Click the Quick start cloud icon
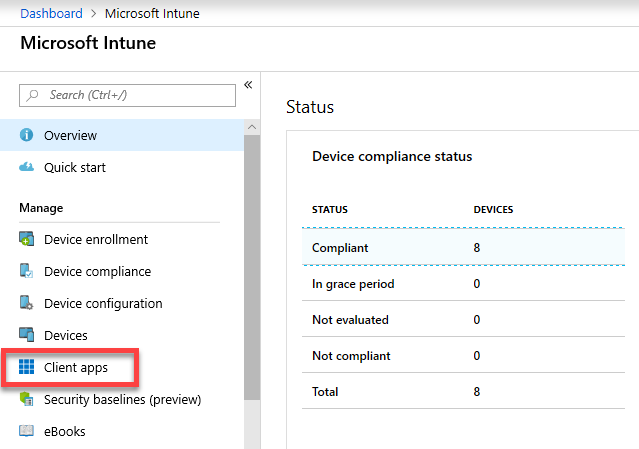639x449 pixels. click(27, 168)
